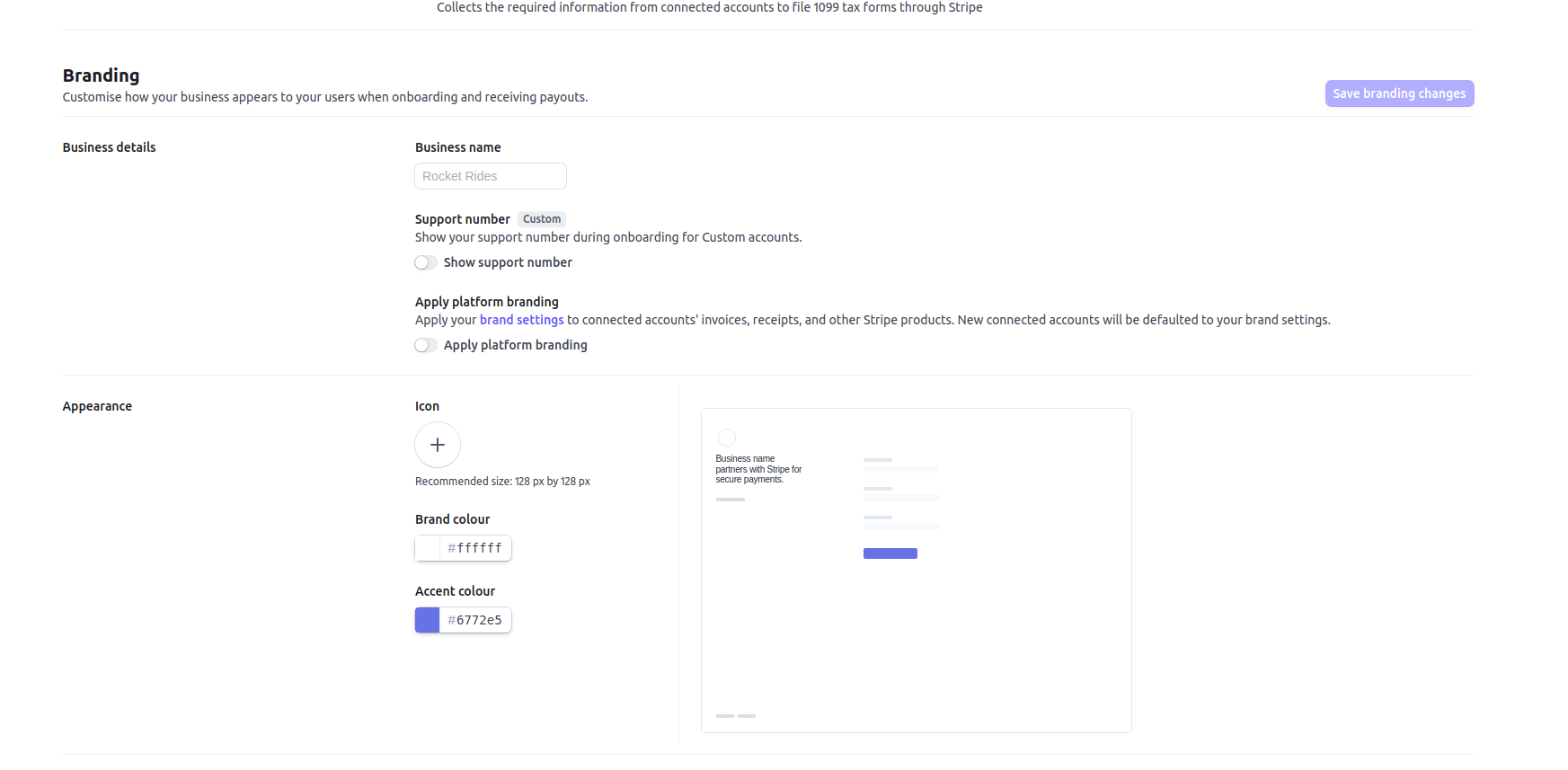This screenshot has height=770, width=1568.
Task: Click the plus icon to upload an icon
Action: tap(438, 445)
